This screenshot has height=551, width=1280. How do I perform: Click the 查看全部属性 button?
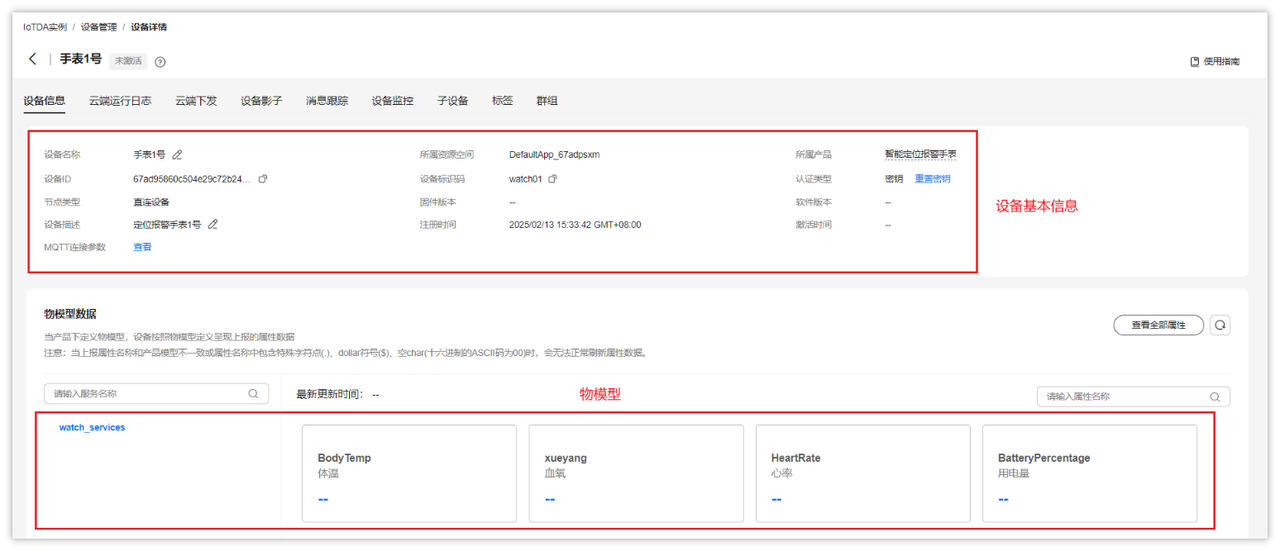tap(1158, 325)
